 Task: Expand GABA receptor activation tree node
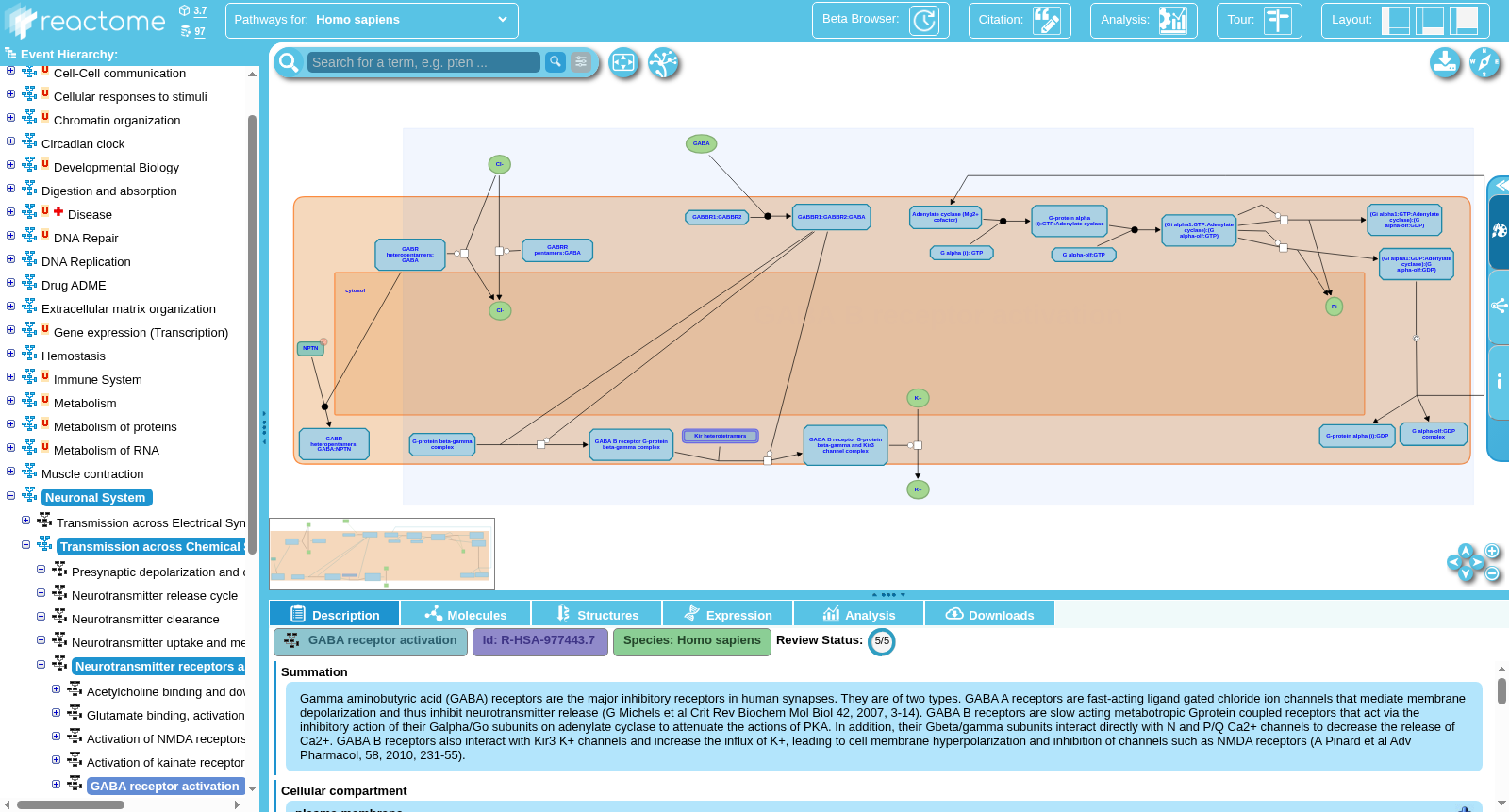[56, 784]
